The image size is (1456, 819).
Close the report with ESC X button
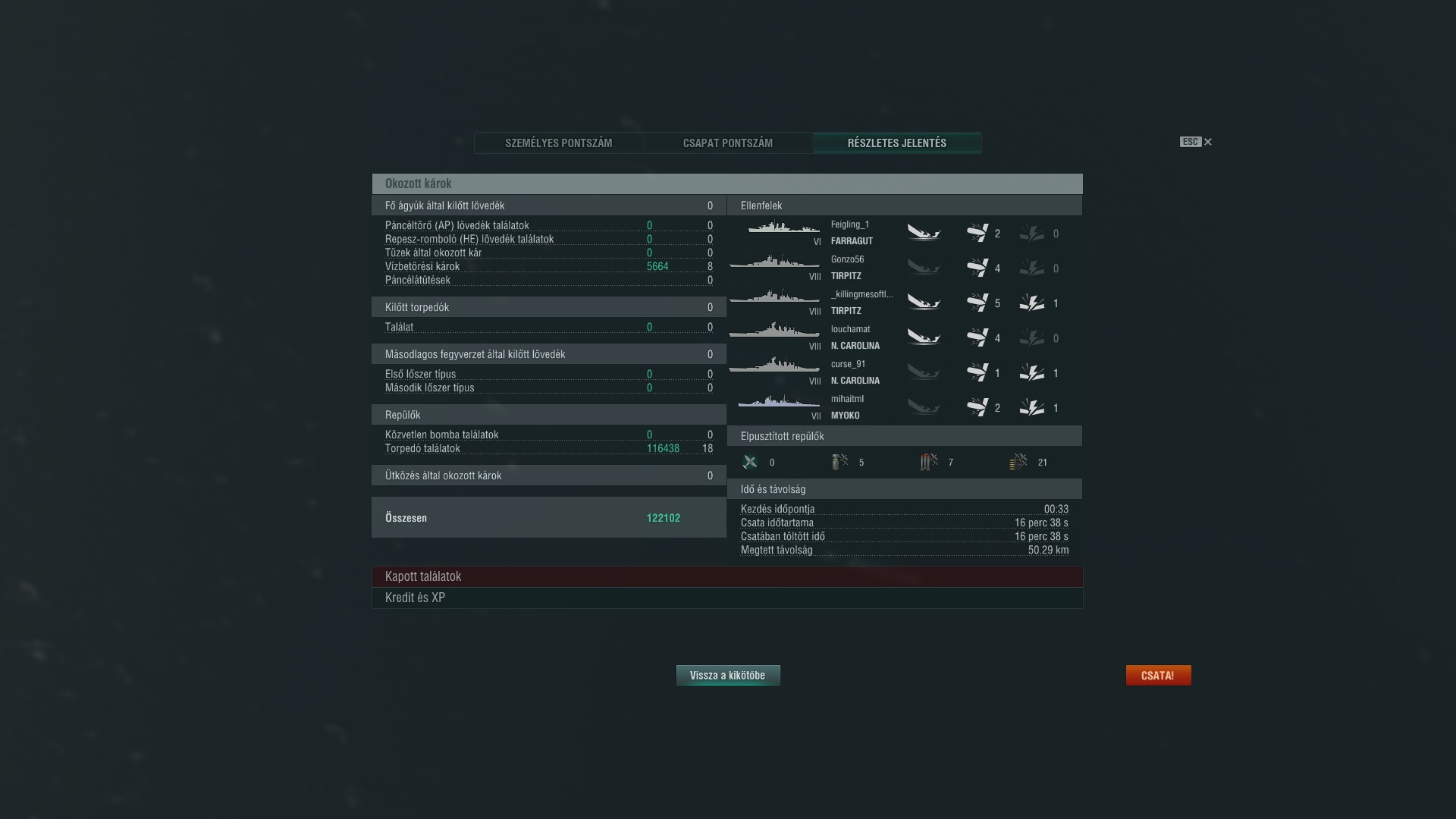point(1196,142)
